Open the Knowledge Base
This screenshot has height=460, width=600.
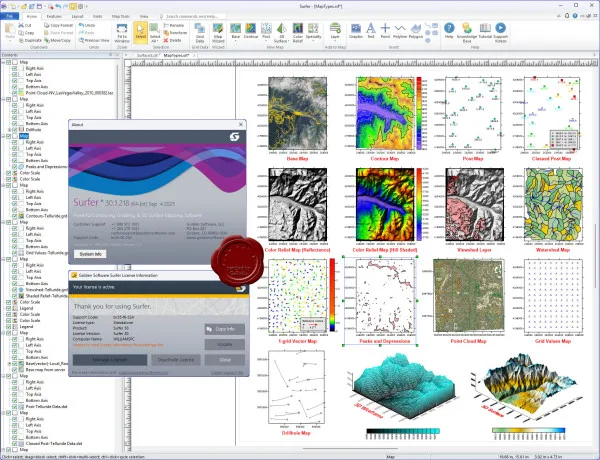tap(466, 33)
